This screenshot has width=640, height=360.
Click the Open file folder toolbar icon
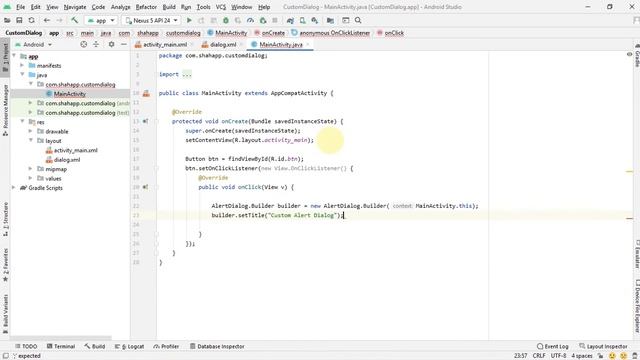[x=7, y=20]
